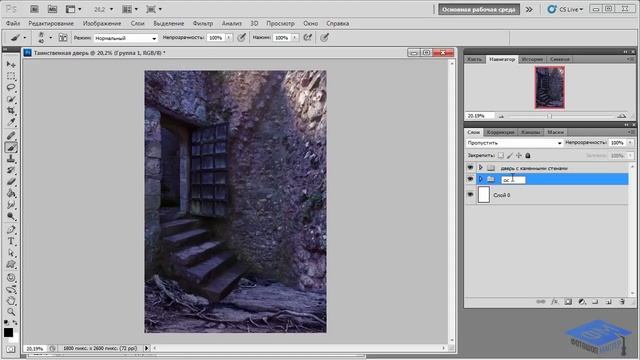This screenshot has height=360, width=640.
Task: Toggle lock position
Action: (518, 156)
